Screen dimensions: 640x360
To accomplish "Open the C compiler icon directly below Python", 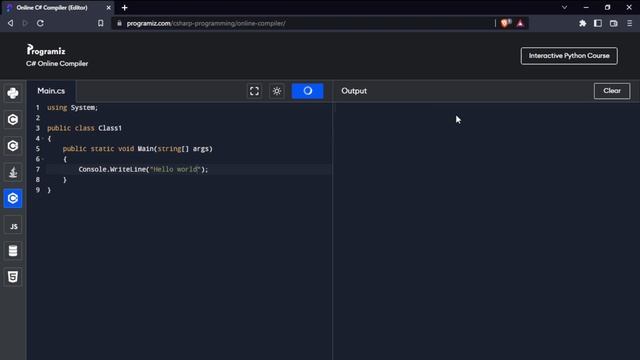I will point(13,120).
